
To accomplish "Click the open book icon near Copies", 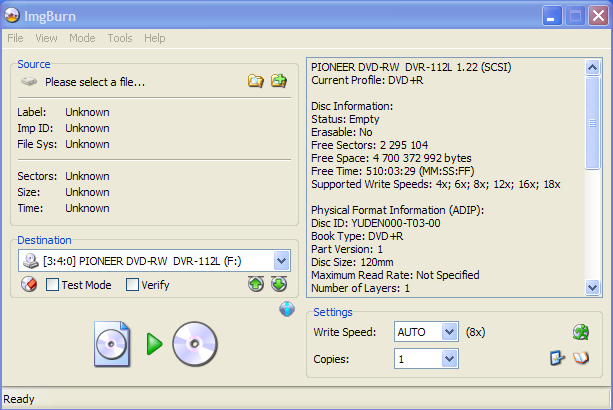I will pos(581,358).
